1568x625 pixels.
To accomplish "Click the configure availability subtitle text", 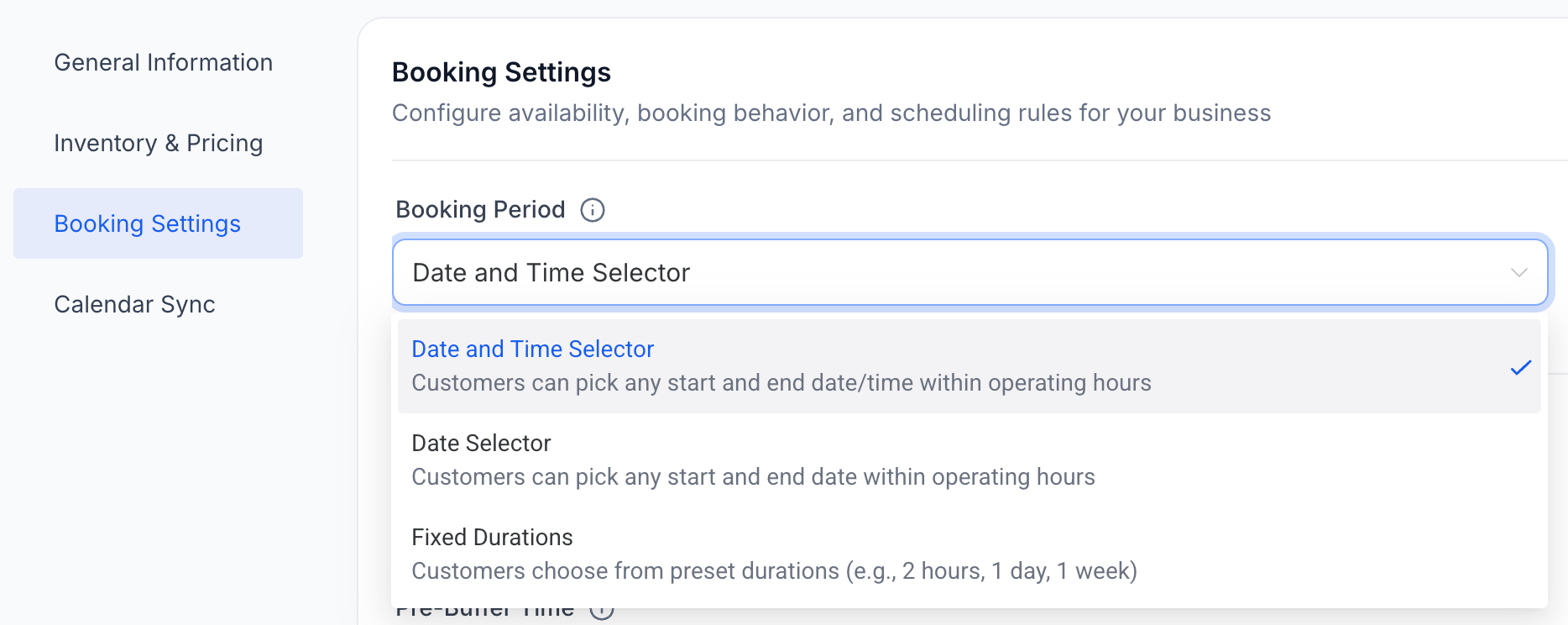I will click(x=831, y=113).
